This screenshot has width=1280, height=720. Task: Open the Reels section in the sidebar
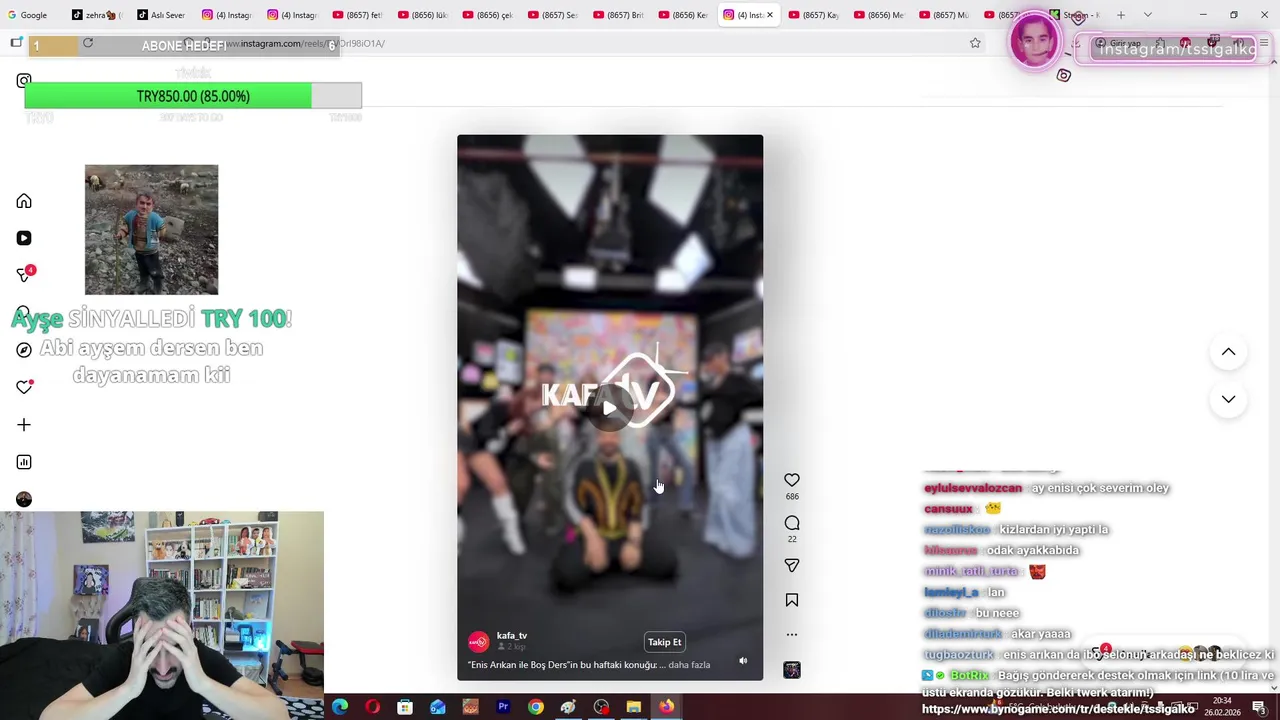24,238
